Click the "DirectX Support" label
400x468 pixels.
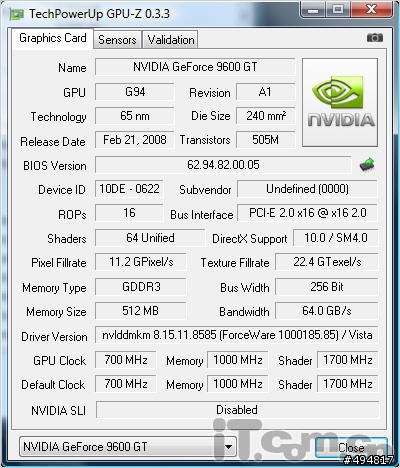coord(249,239)
